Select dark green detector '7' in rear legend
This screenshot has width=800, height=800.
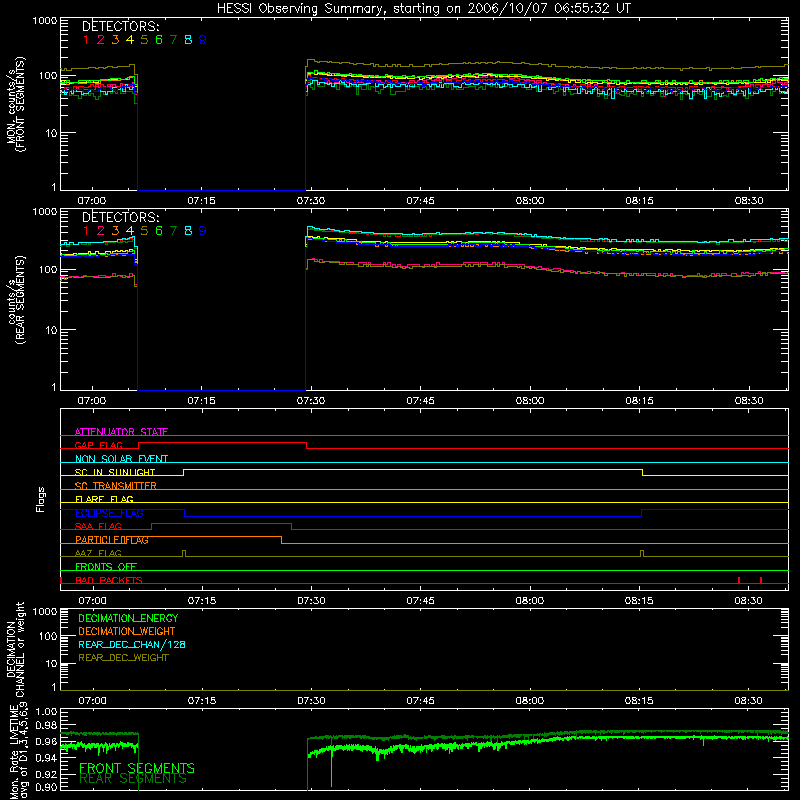tap(173, 231)
